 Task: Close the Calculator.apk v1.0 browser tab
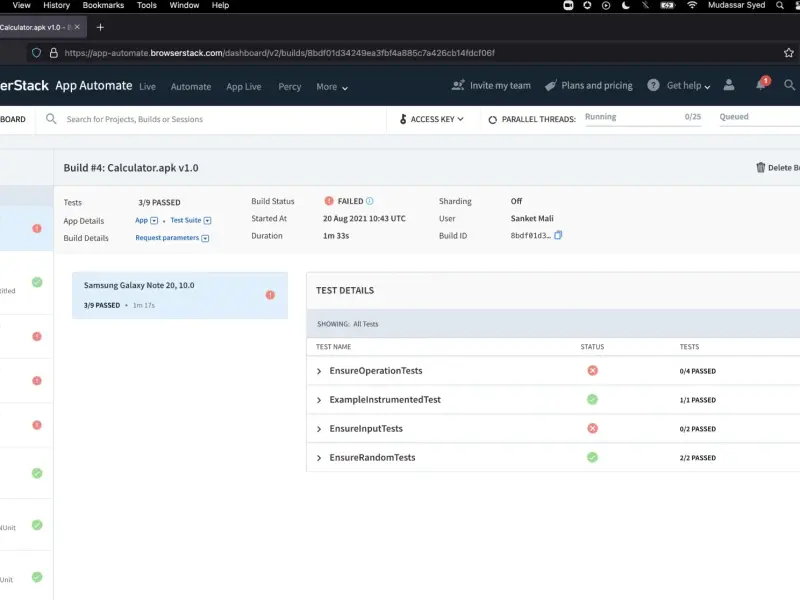(77, 27)
